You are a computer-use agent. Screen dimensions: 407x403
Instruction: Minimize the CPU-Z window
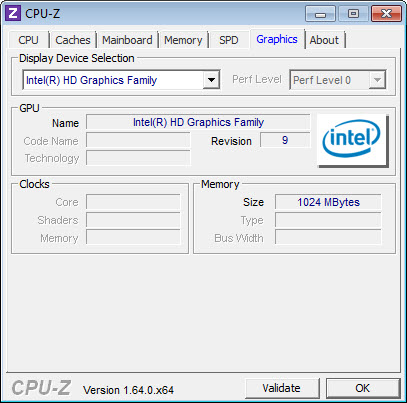coord(320,14)
